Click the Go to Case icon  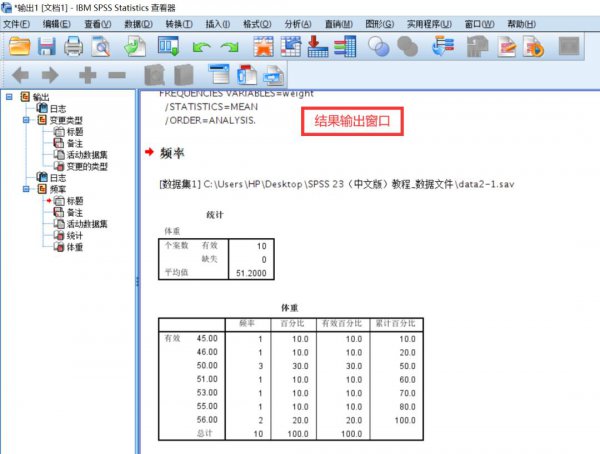click(291, 46)
